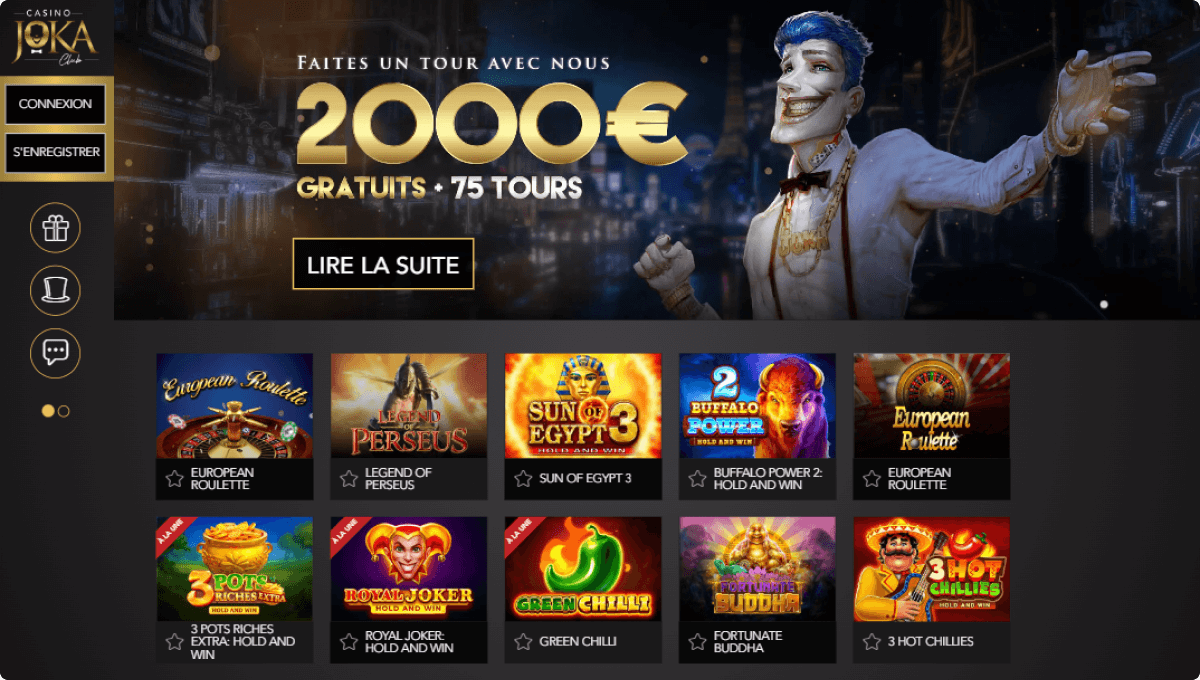Favorite Sun of Egypt 3 with star
1200x680 pixels.
tap(523, 479)
